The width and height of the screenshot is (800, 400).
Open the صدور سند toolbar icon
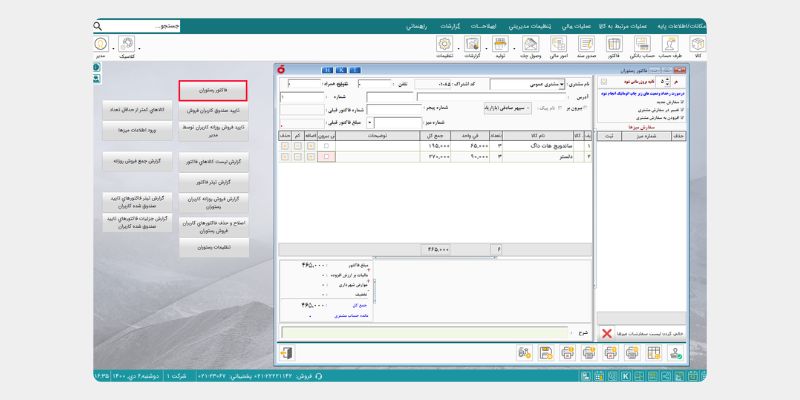click(x=586, y=44)
